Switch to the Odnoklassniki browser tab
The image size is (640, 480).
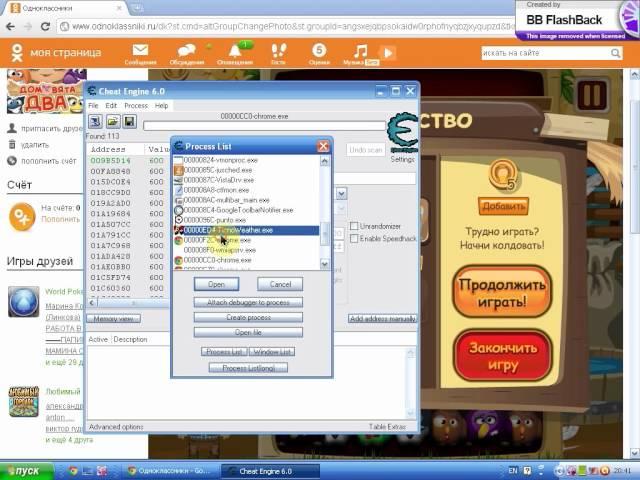point(65,8)
